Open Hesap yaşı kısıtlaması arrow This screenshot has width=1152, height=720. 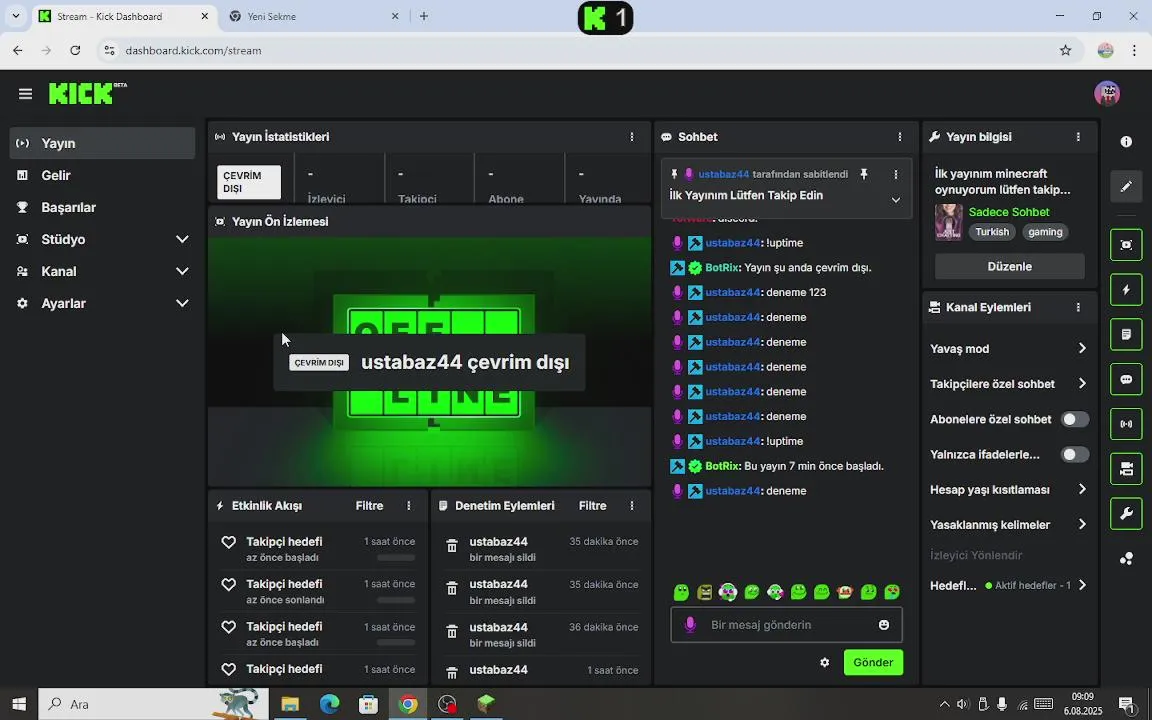1082,489
